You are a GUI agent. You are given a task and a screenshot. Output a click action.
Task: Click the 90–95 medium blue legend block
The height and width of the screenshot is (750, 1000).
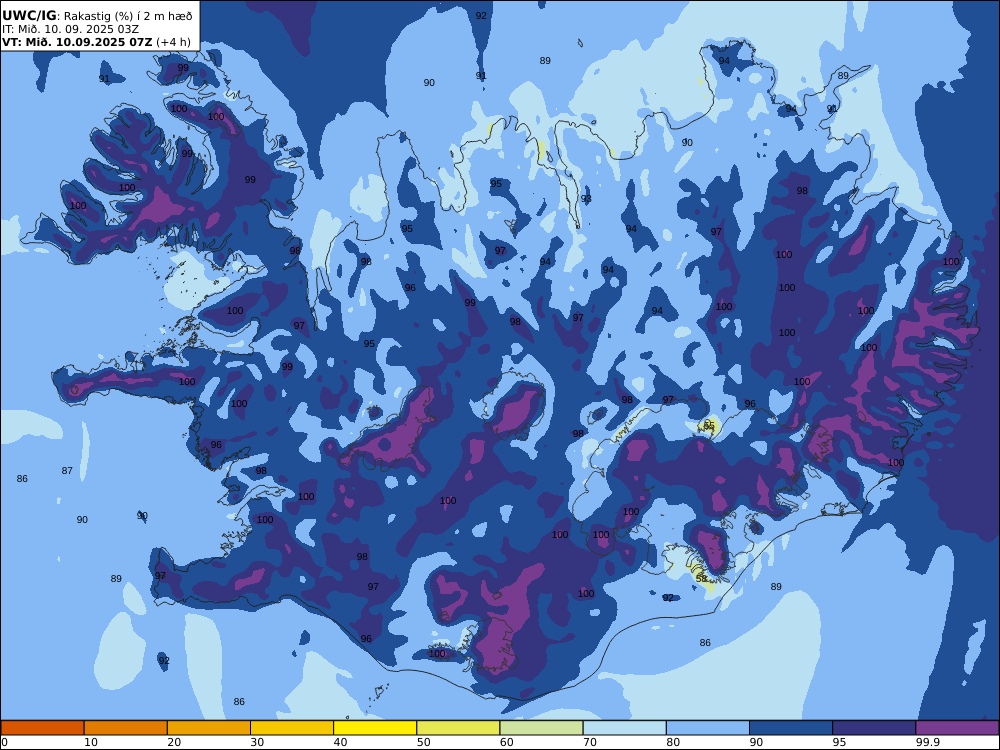click(791, 728)
